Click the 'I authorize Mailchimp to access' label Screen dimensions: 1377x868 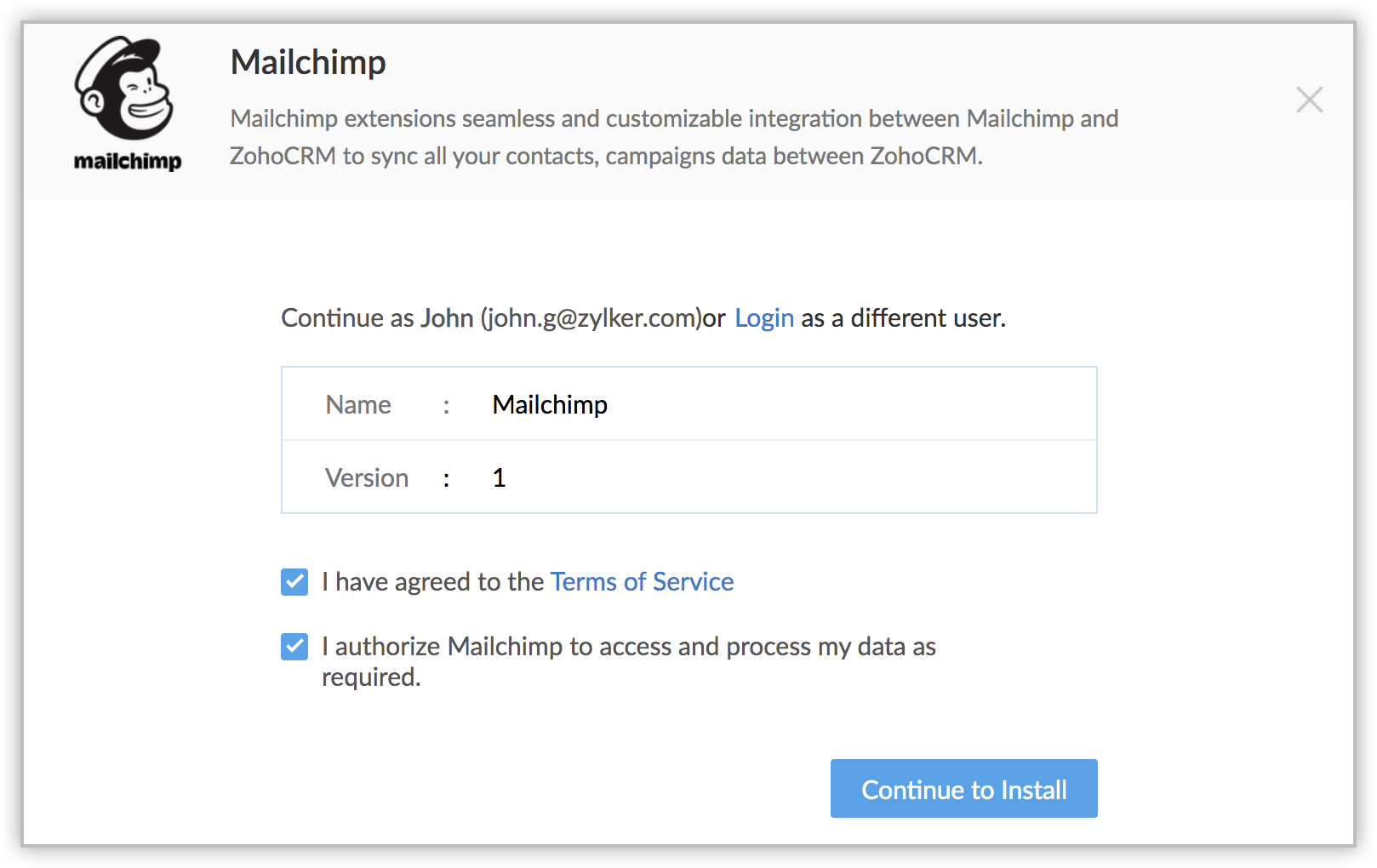[x=628, y=647]
